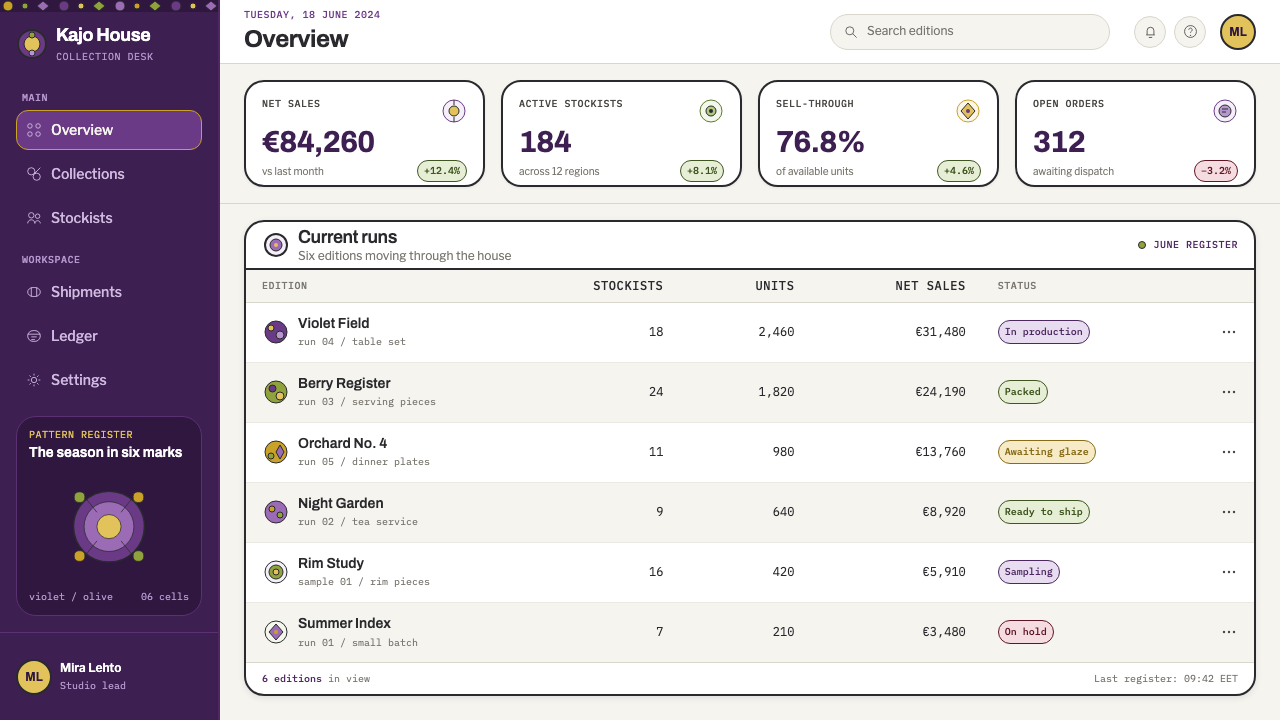This screenshot has width=1280, height=720.
Task: Click the Sell-Through card icon
Action: [967, 111]
